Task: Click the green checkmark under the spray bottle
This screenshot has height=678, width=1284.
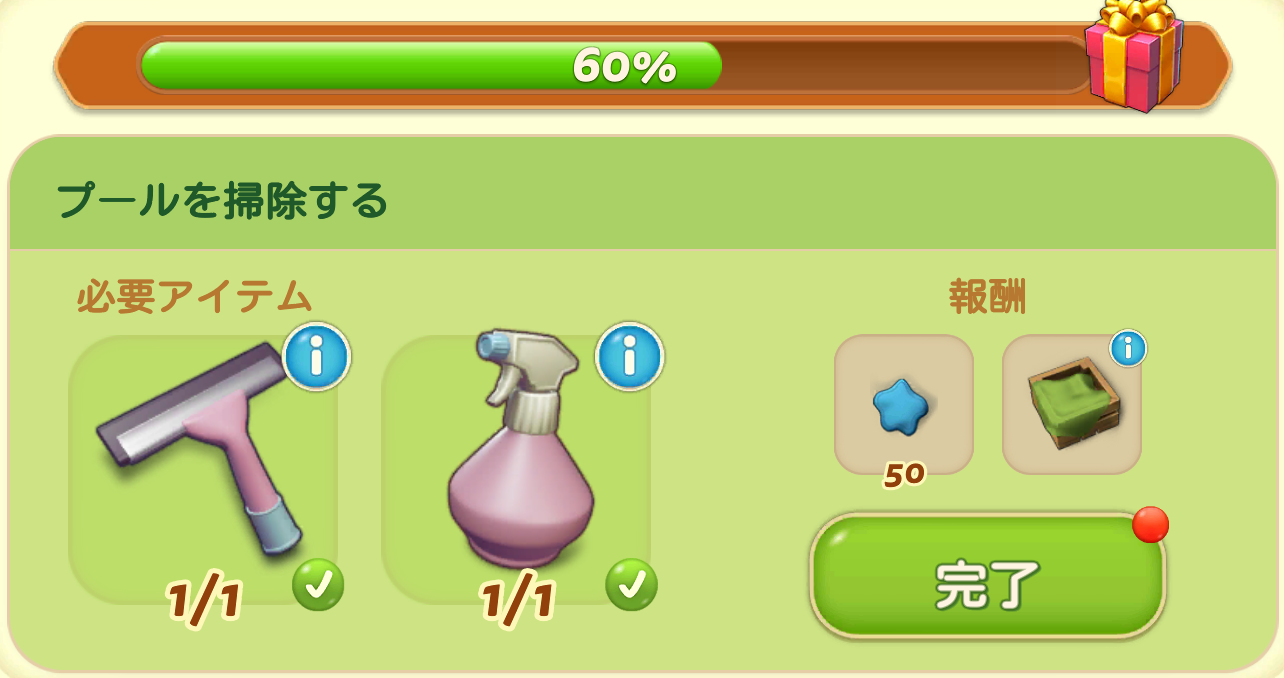Action: (x=632, y=585)
